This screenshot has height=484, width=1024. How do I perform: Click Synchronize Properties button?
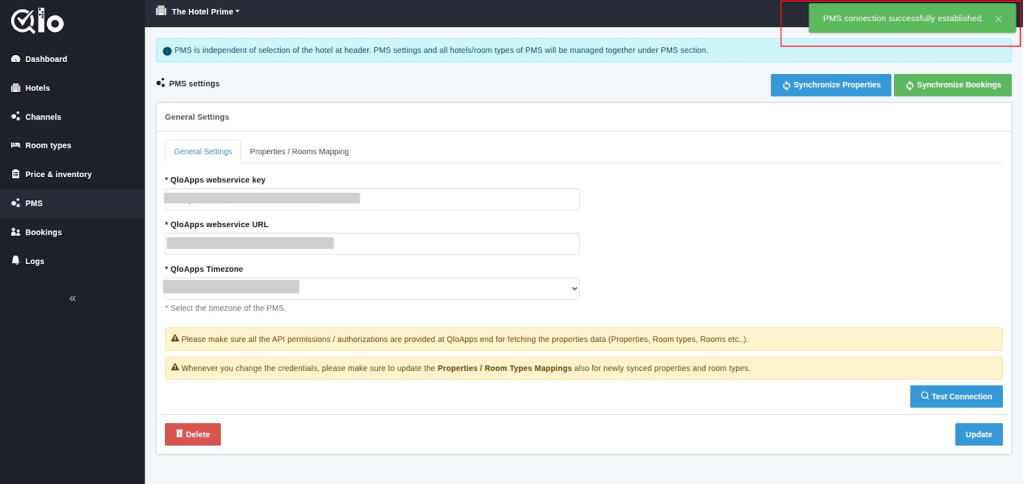[830, 85]
